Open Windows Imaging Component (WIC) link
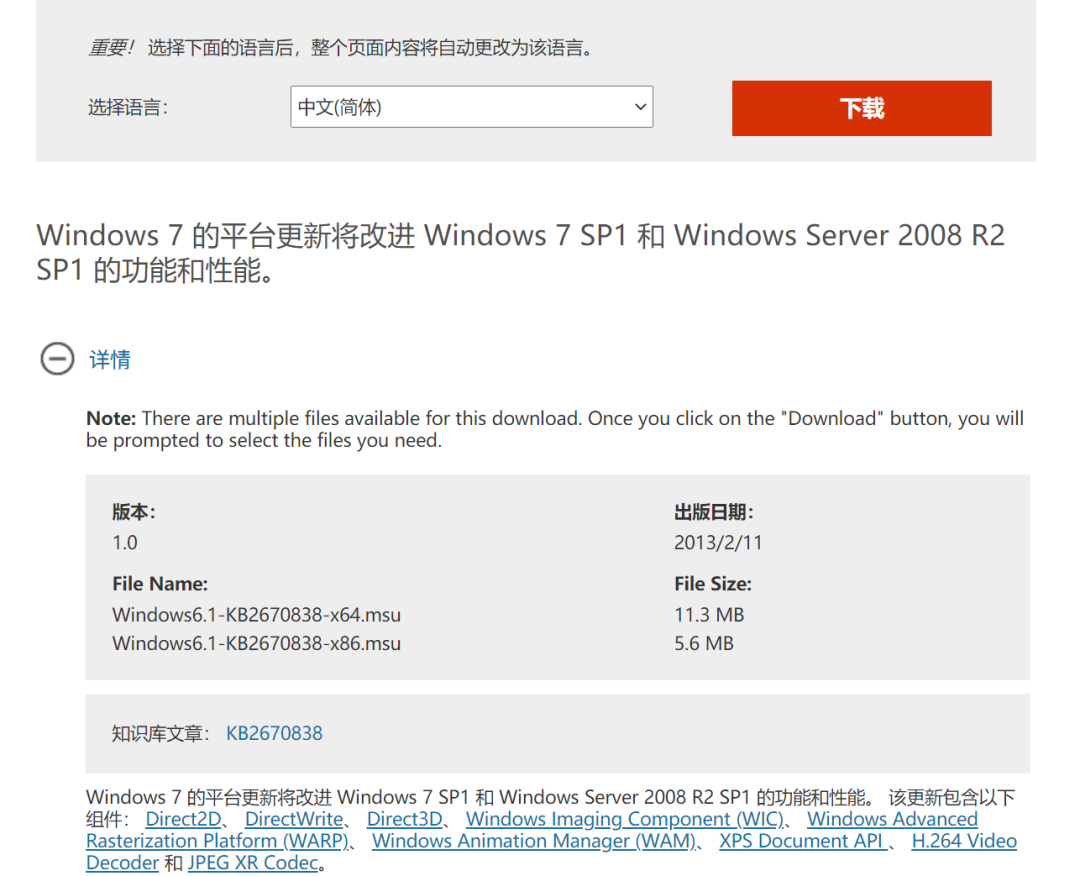Screen dimensions: 1080x876 coord(625,819)
